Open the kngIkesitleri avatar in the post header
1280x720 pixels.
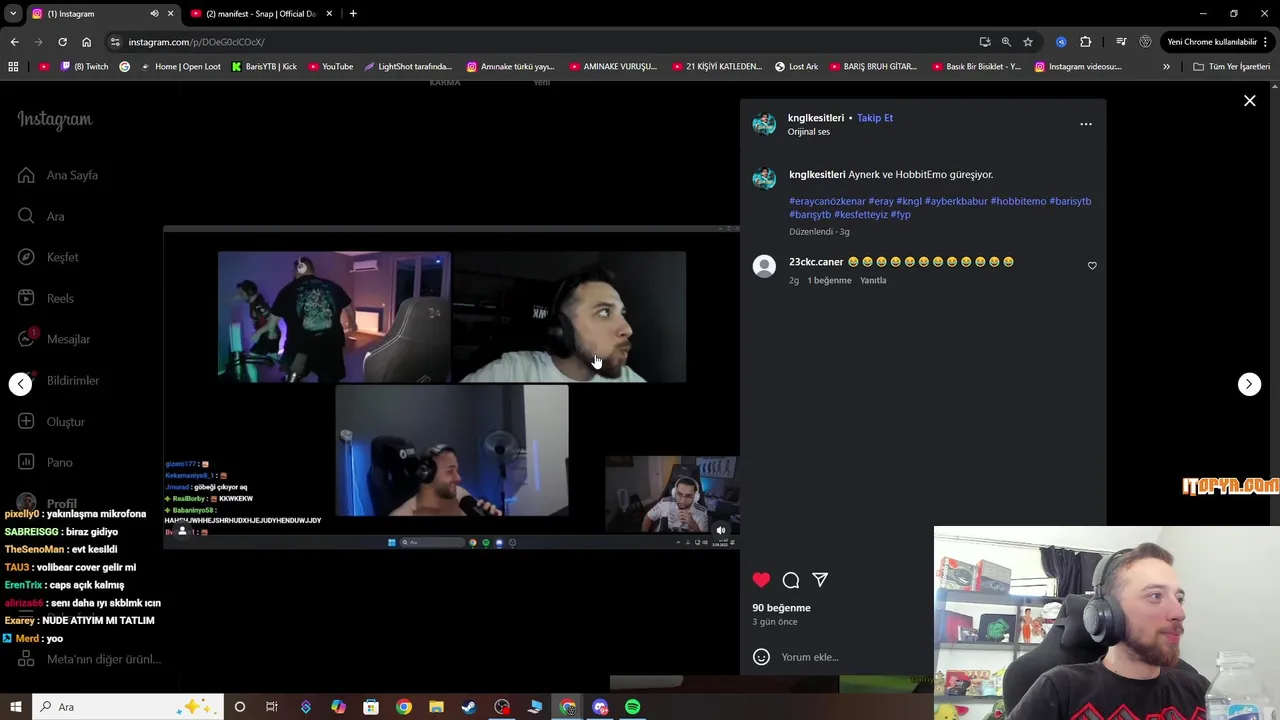tap(764, 124)
